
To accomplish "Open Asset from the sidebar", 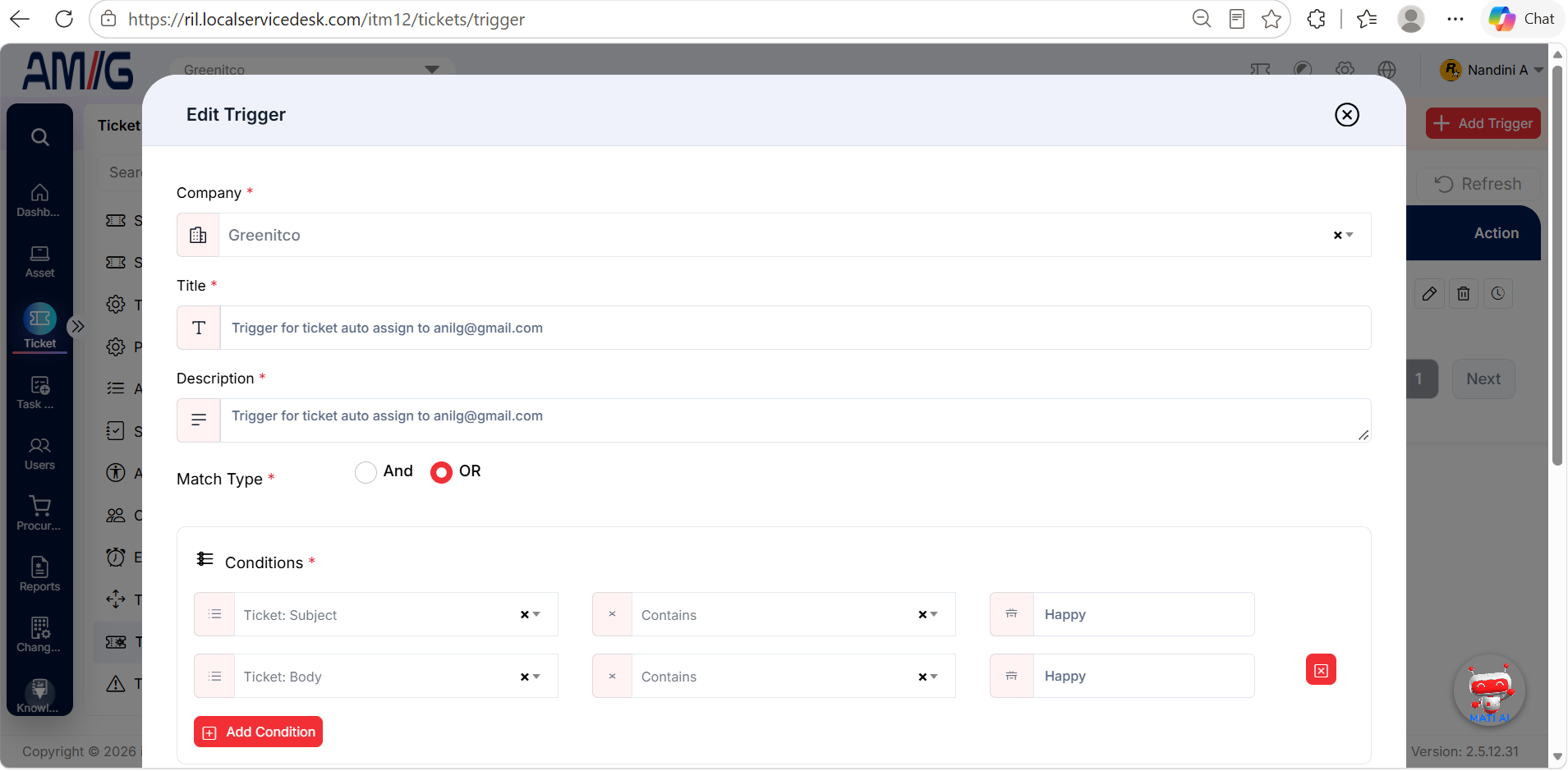I will coord(39,262).
